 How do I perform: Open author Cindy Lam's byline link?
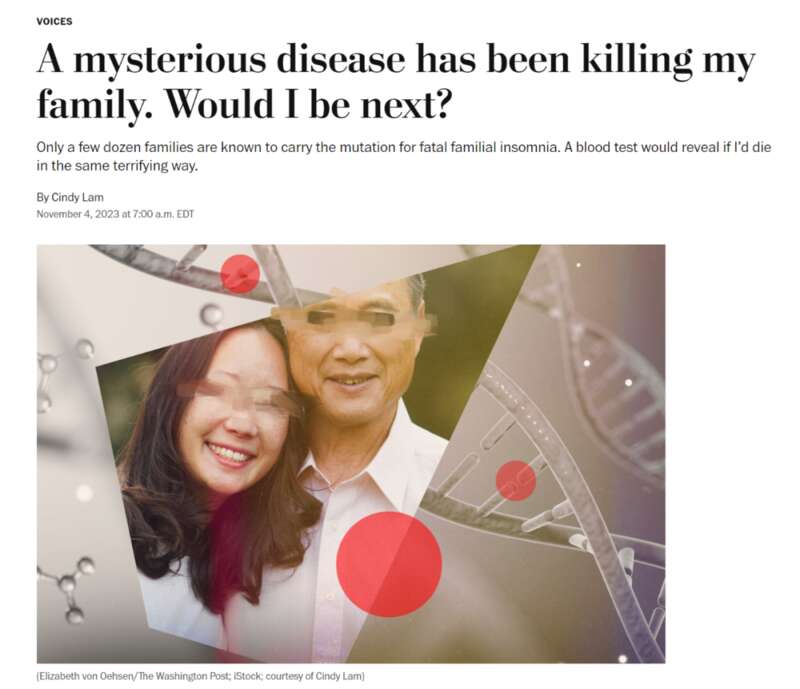(77, 198)
